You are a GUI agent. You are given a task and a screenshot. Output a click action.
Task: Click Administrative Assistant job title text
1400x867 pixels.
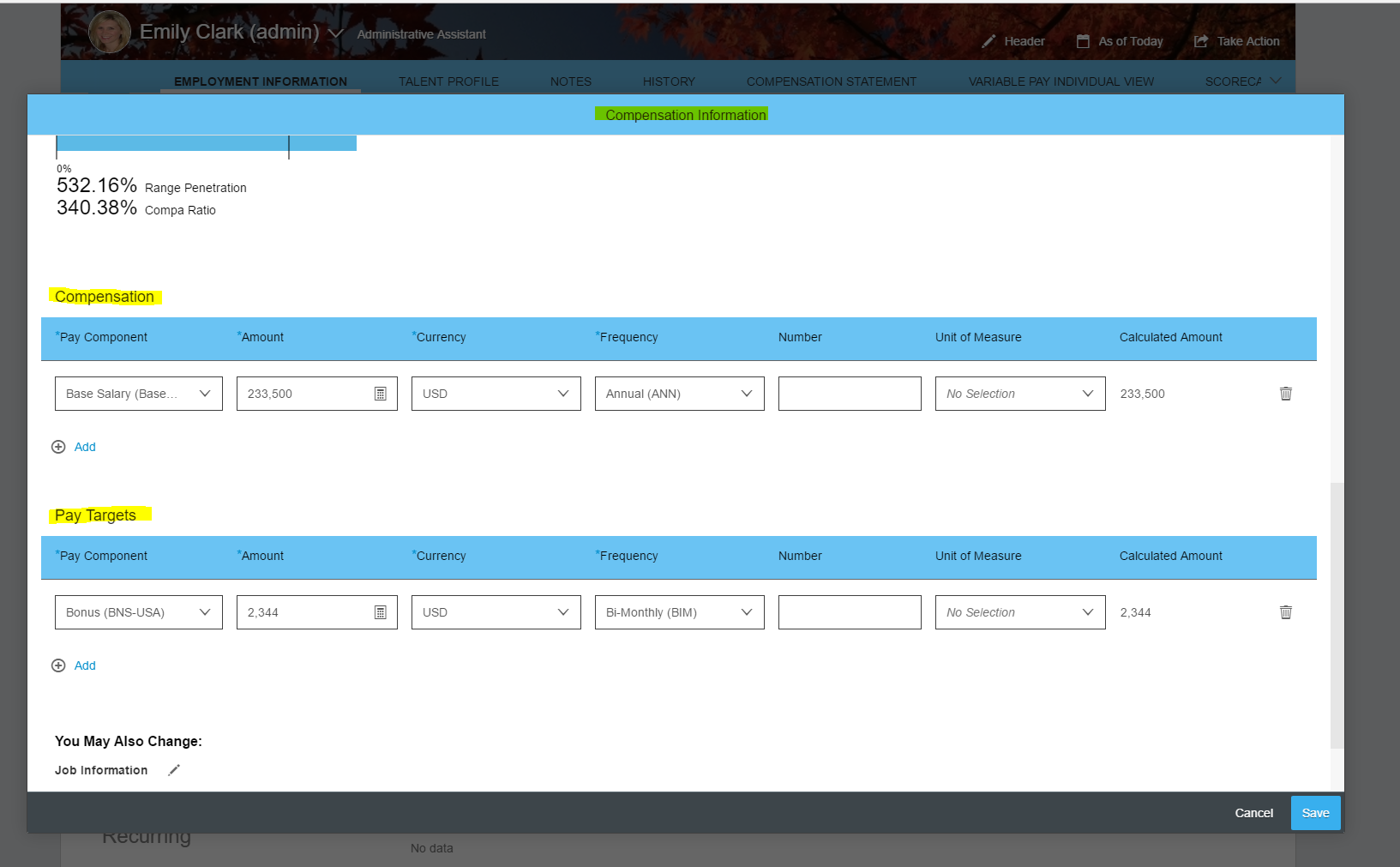(421, 34)
